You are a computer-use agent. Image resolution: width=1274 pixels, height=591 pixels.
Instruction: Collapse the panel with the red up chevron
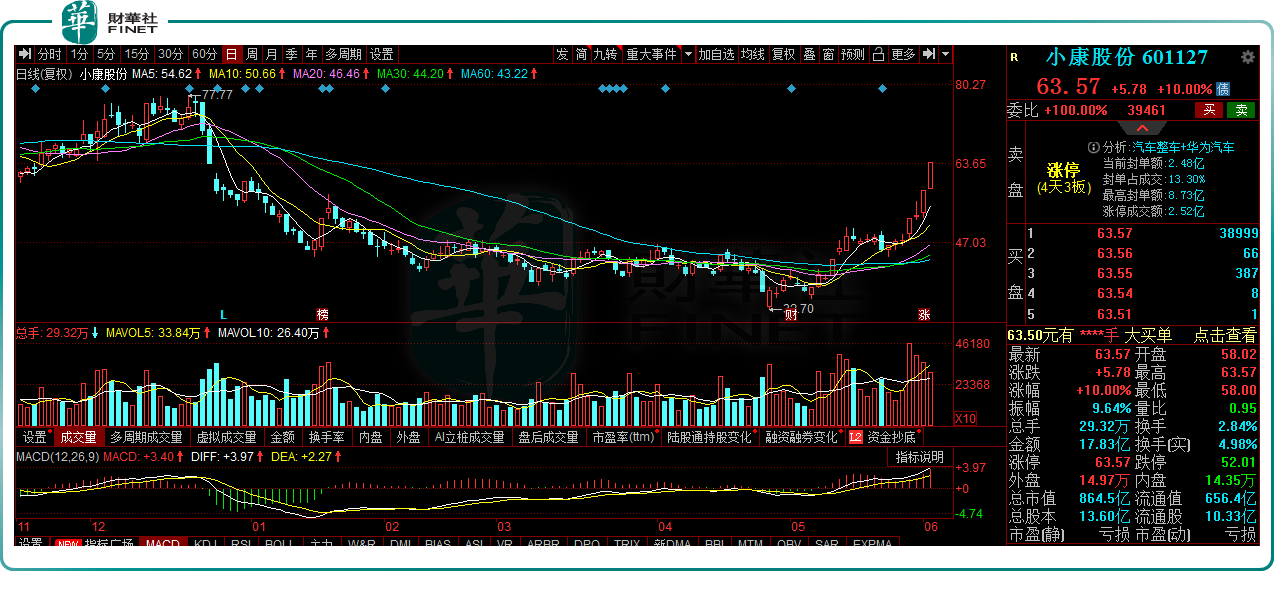tap(1142, 128)
